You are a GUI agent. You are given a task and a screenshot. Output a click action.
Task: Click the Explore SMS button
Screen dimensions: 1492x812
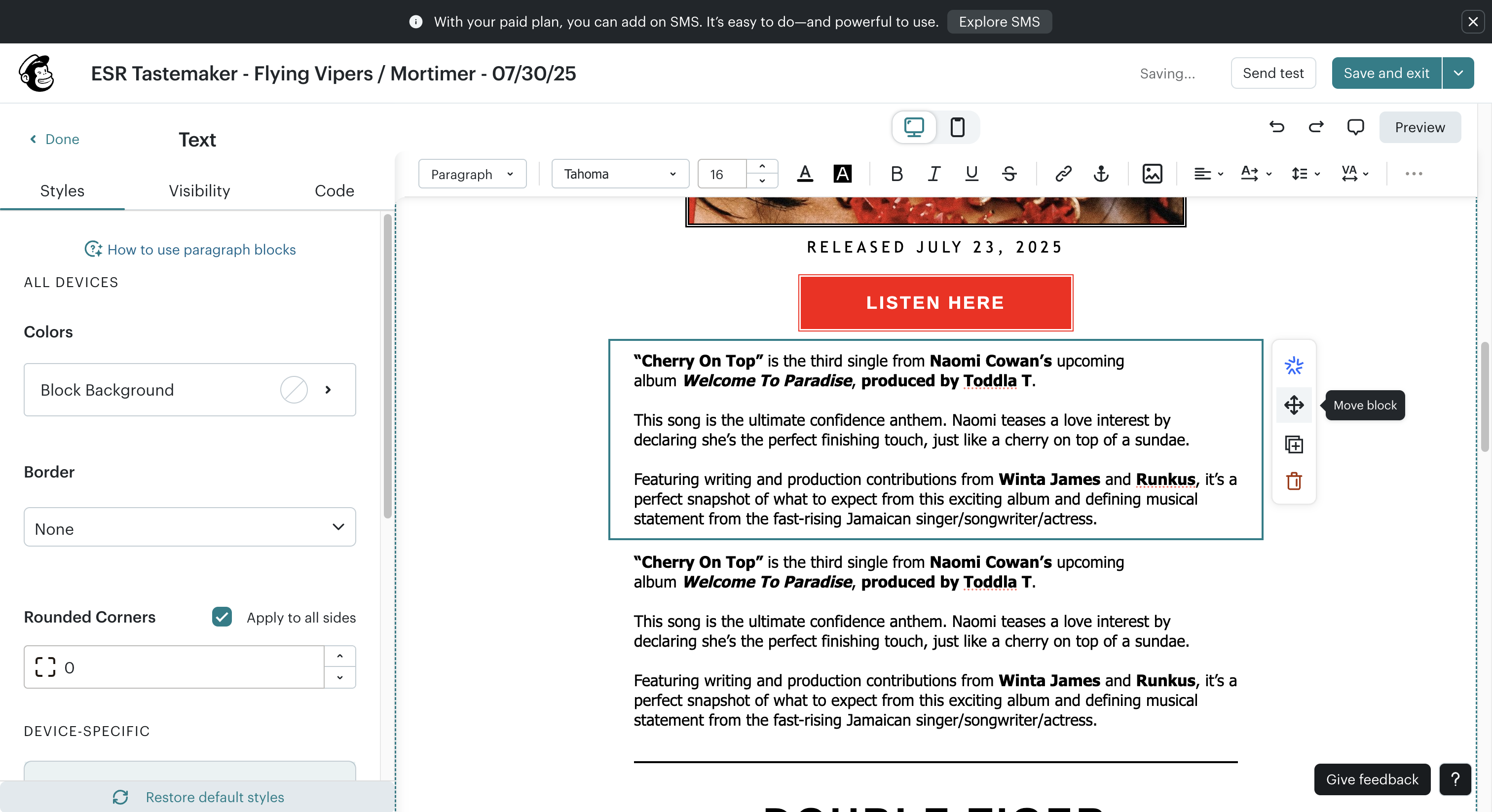[x=999, y=22]
